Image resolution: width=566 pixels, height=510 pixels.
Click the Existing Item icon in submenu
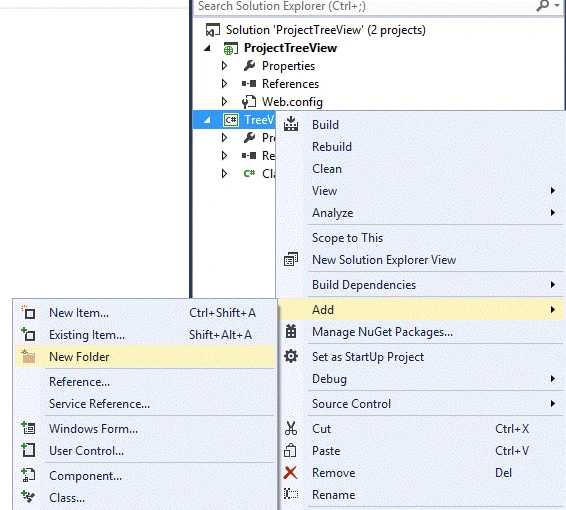(x=28, y=334)
